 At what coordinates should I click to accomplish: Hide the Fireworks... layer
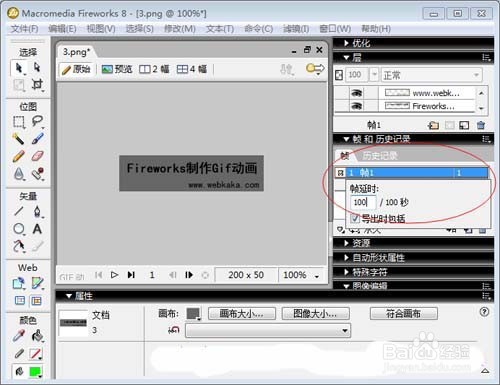(x=356, y=106)
